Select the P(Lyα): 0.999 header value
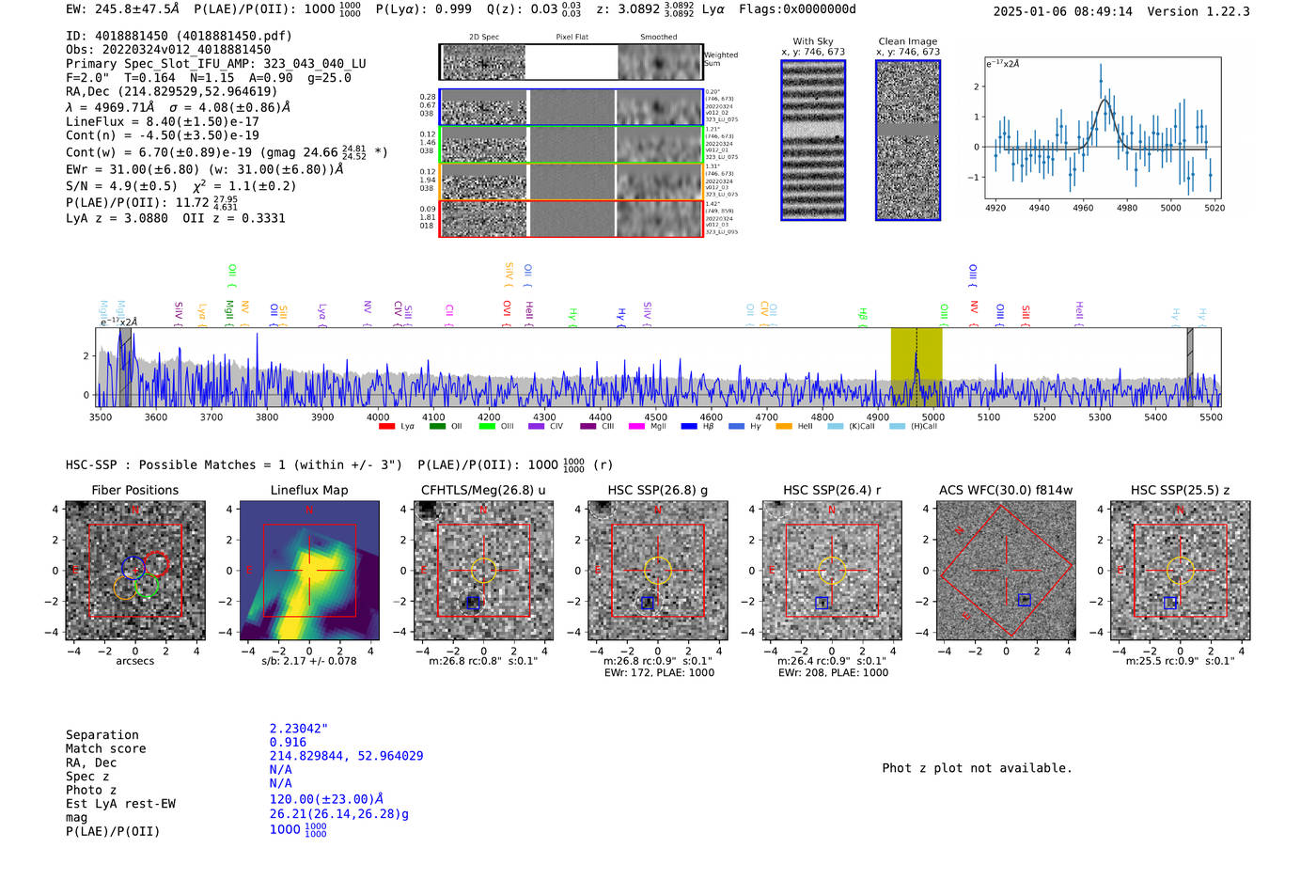This screenshot has height=896, width=1316. tap(424, 9)
